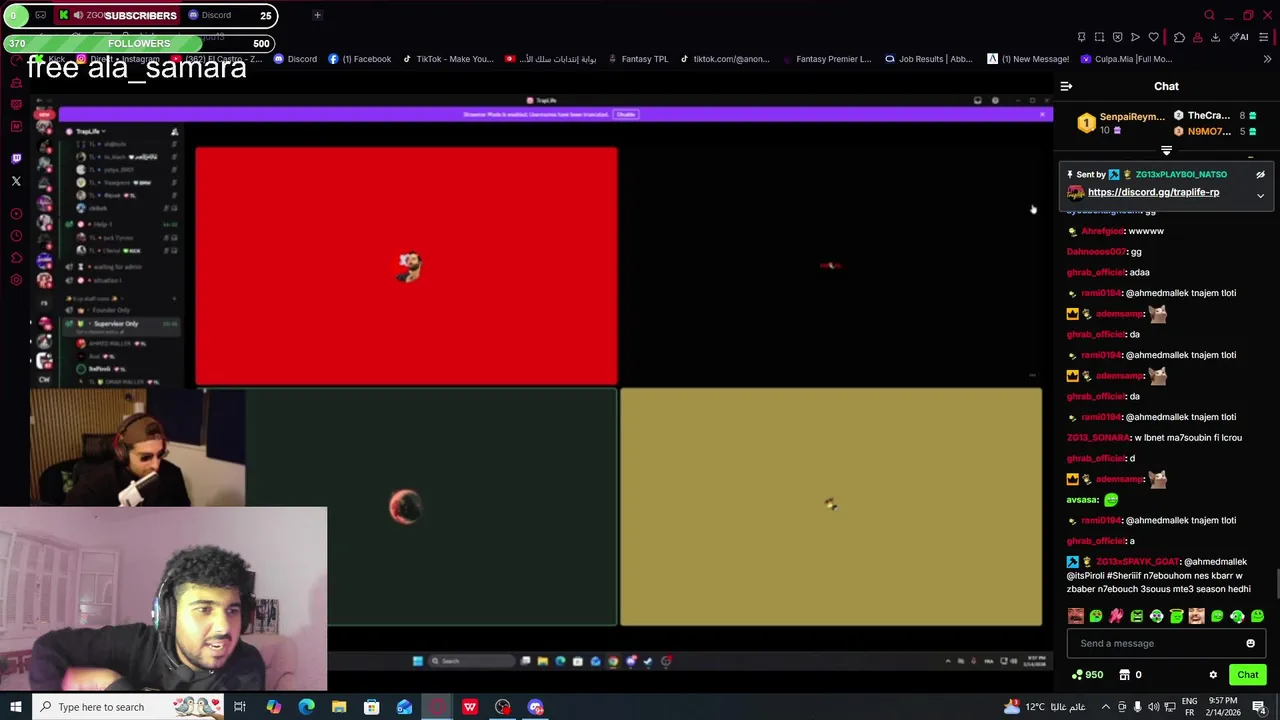
Task: Click the red video tile in the stream
Action: tap(406, 266)
